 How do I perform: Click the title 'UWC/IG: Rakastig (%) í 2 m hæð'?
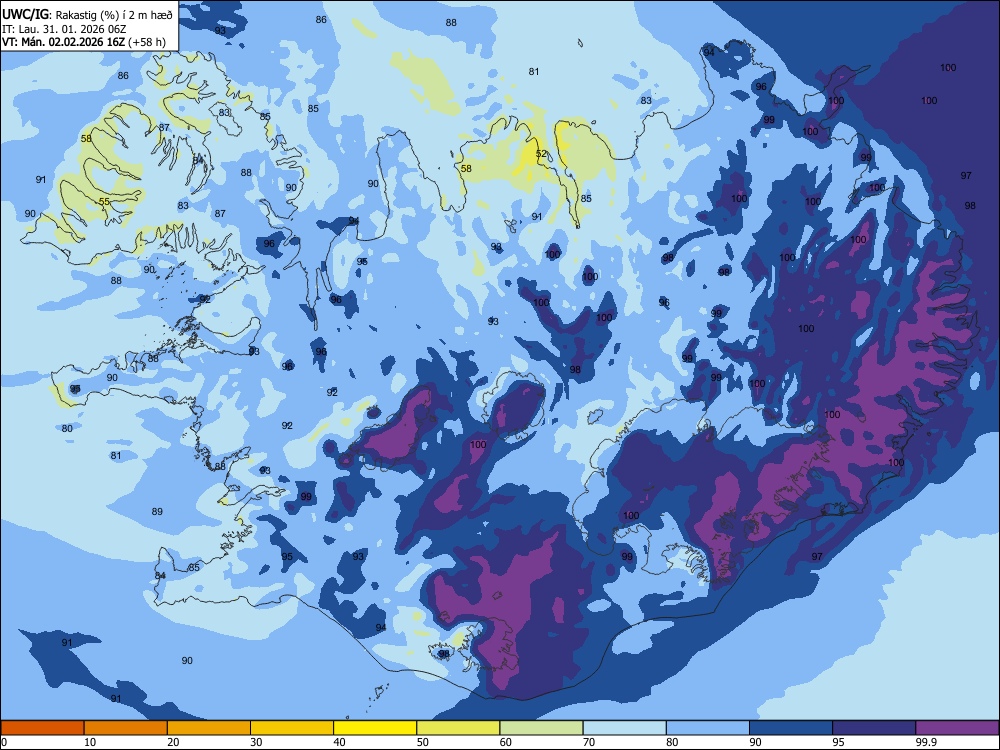88,14
